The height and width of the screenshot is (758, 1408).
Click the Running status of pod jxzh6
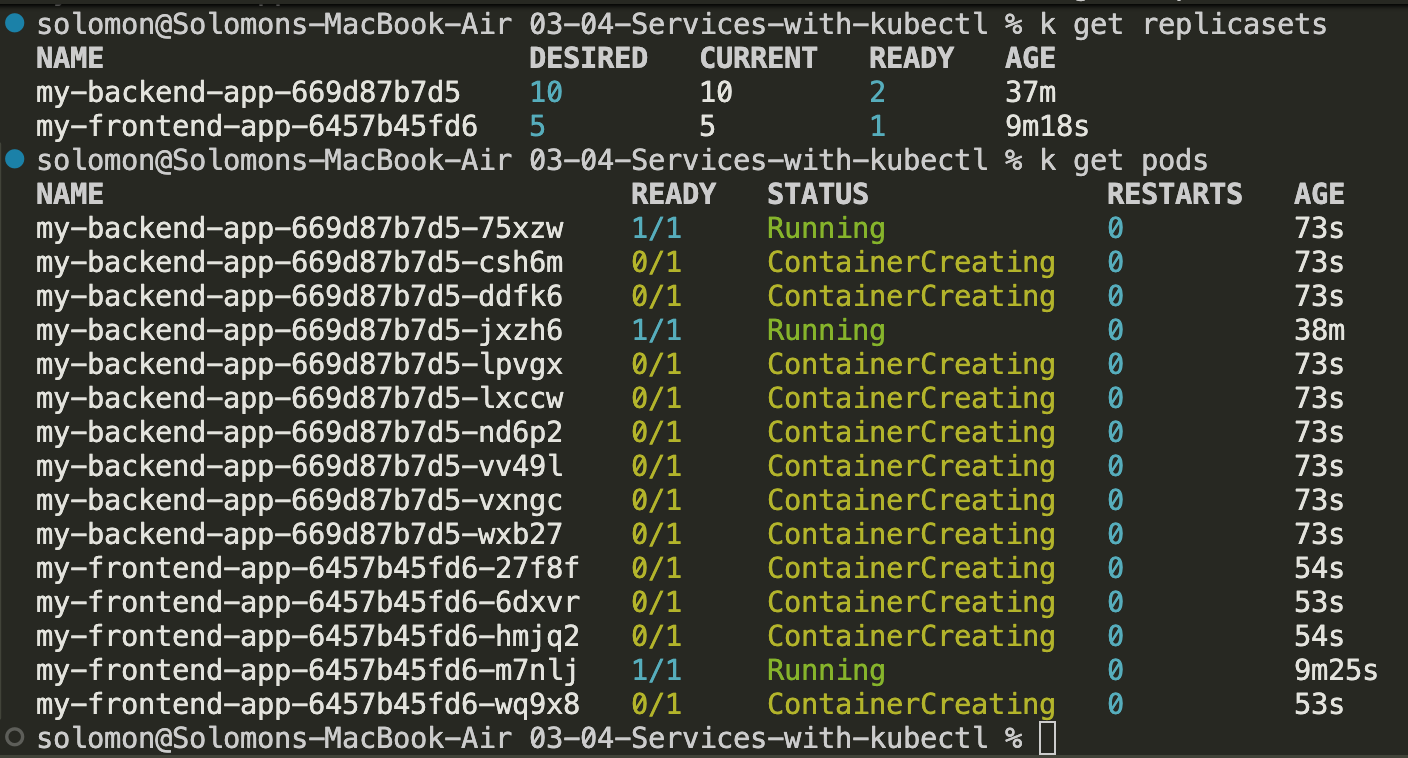coord(826,330)
